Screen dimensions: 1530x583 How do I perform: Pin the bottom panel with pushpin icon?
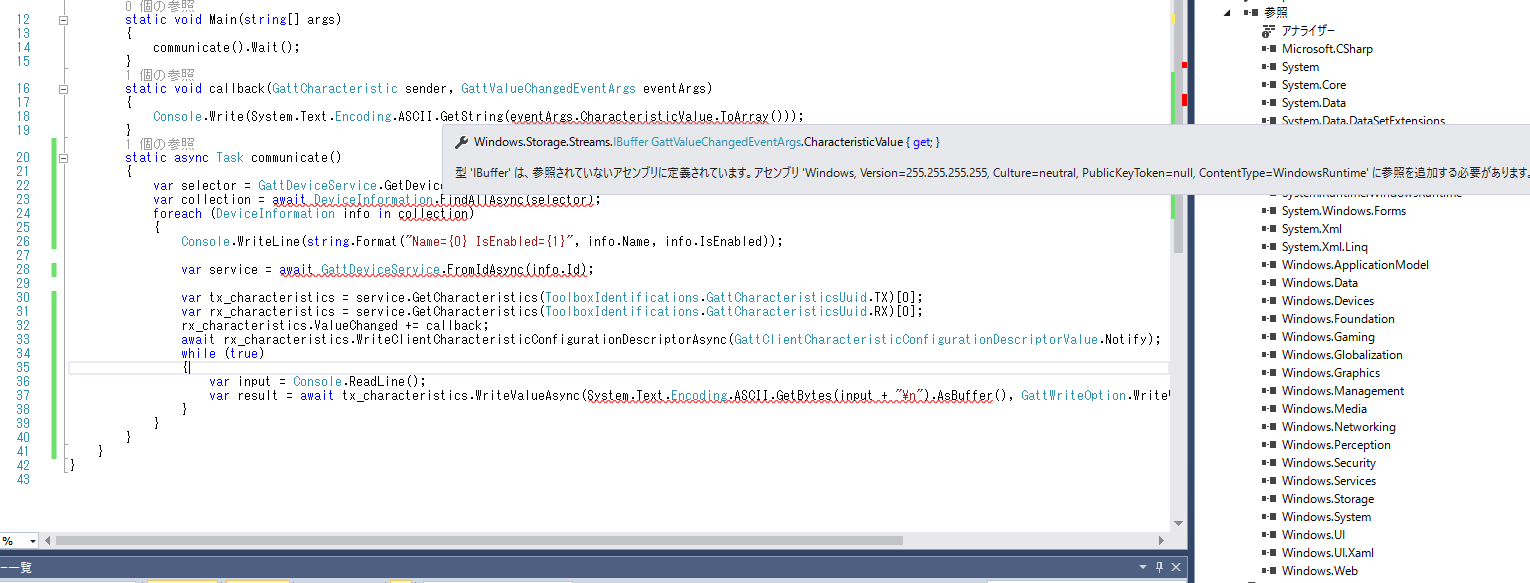click(1159, 567)
